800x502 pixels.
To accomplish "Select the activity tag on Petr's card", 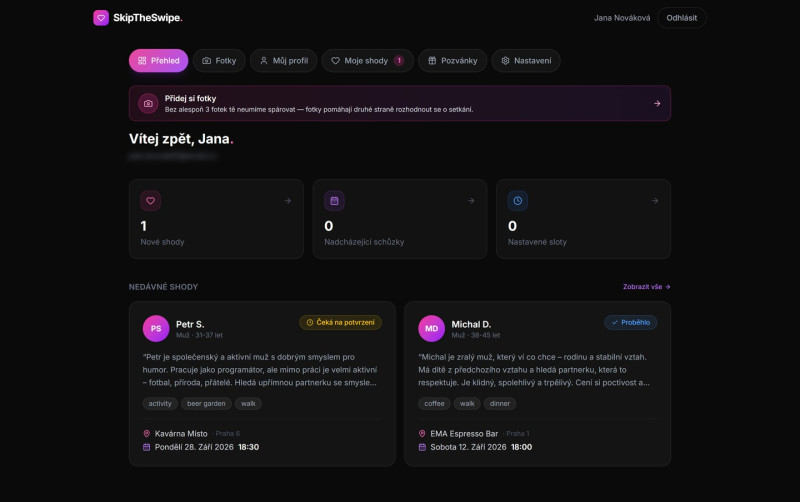I will [x=160, y=404].
